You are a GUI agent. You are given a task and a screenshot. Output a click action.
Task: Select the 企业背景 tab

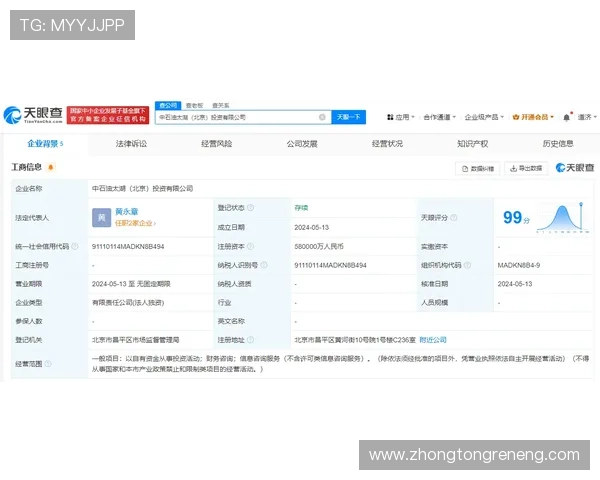point(45,144)
